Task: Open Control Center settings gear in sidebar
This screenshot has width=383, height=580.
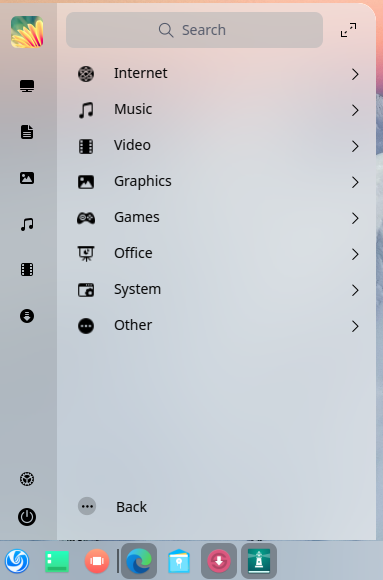Action: coord(27,479)
